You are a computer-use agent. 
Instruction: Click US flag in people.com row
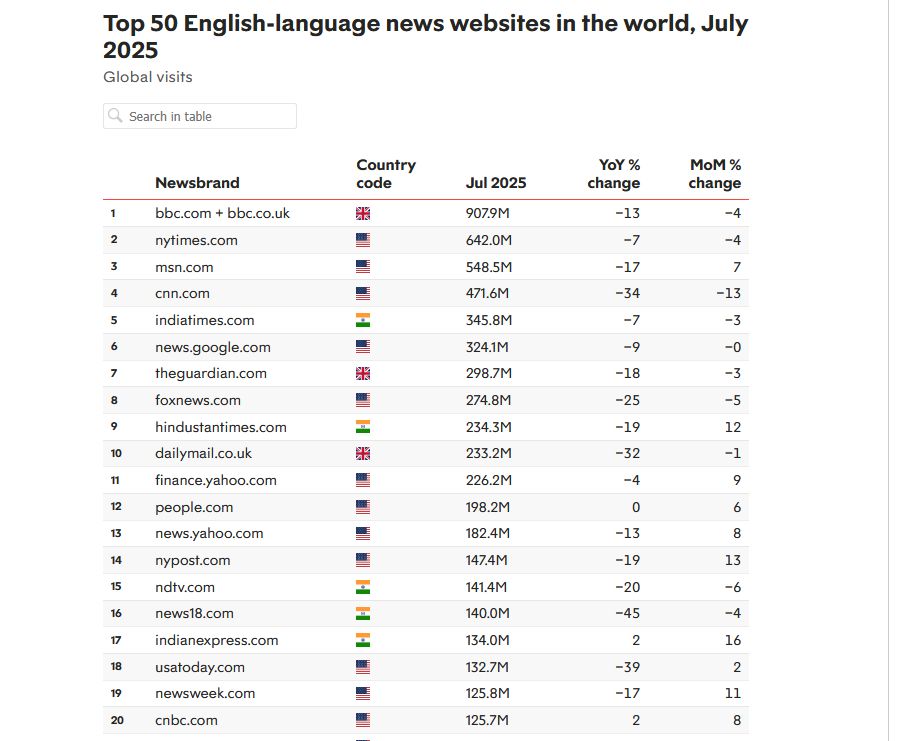click(x=363, y=507)
